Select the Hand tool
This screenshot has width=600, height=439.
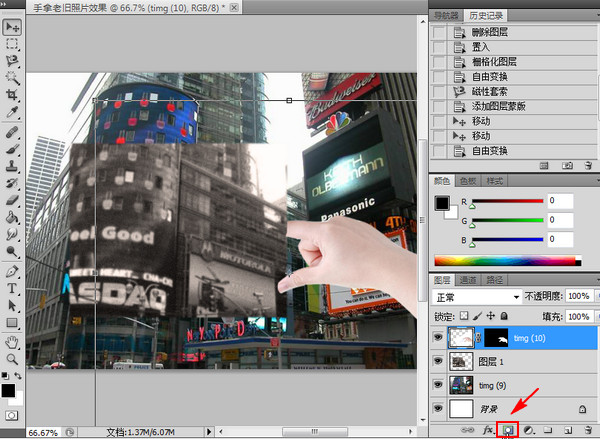click(12, 342)
